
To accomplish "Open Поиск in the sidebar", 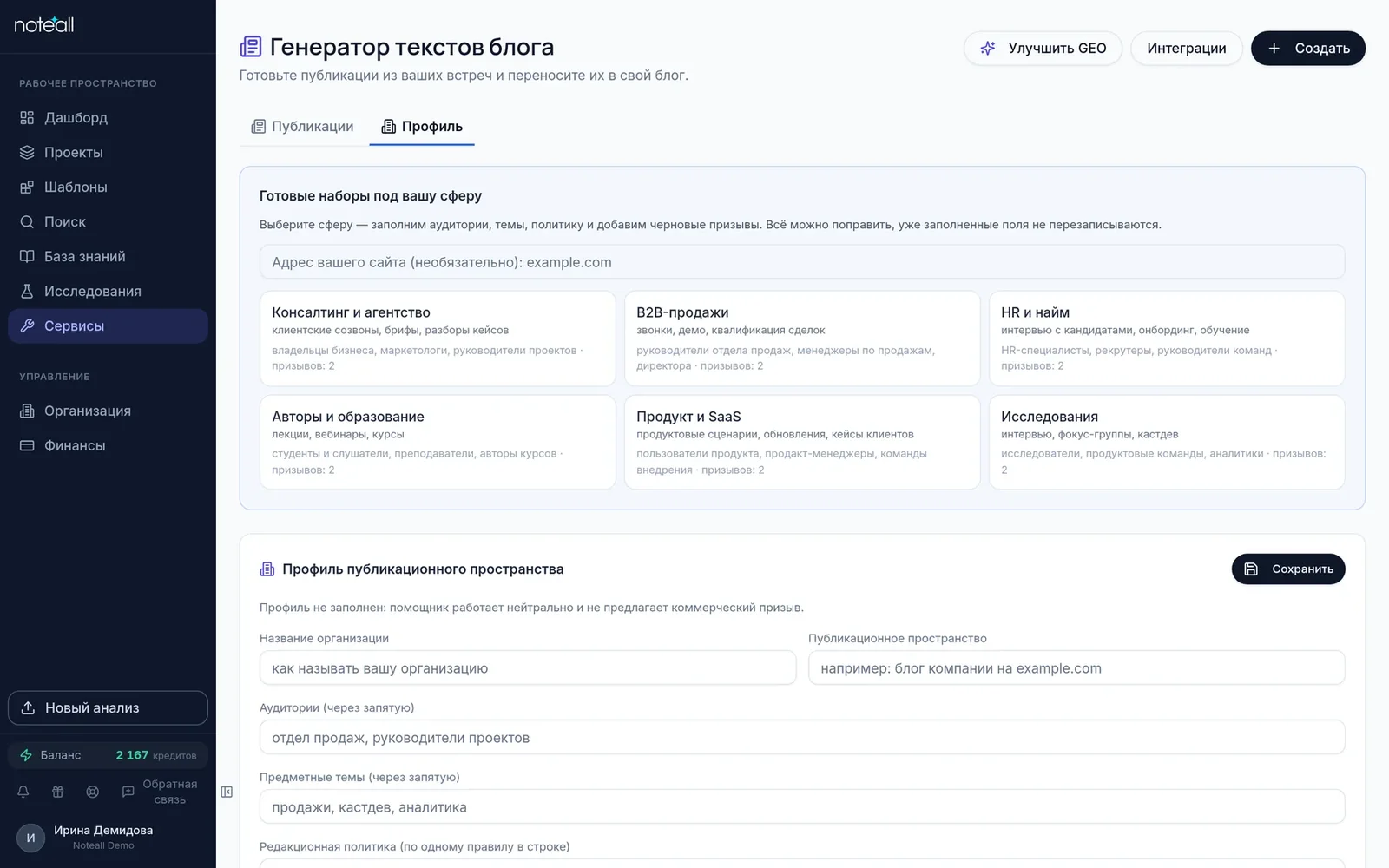I will pyautogui.click(x=108, y=221).
